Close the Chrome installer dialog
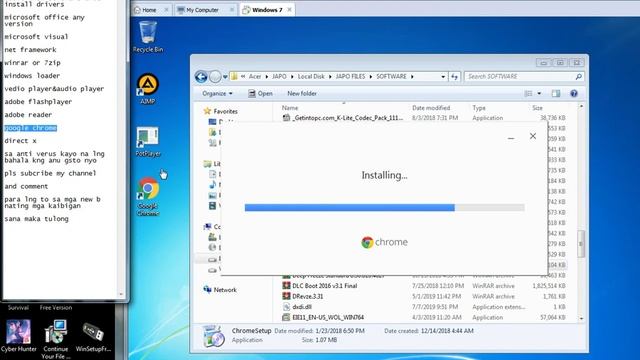This screenshot has height=360, width=640. [x=533, y=136]
